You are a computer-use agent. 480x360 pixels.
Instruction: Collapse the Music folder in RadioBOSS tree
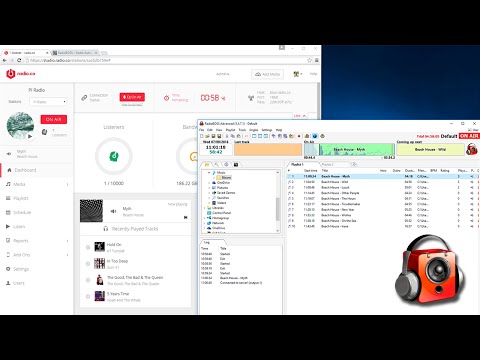pos(209,173)
